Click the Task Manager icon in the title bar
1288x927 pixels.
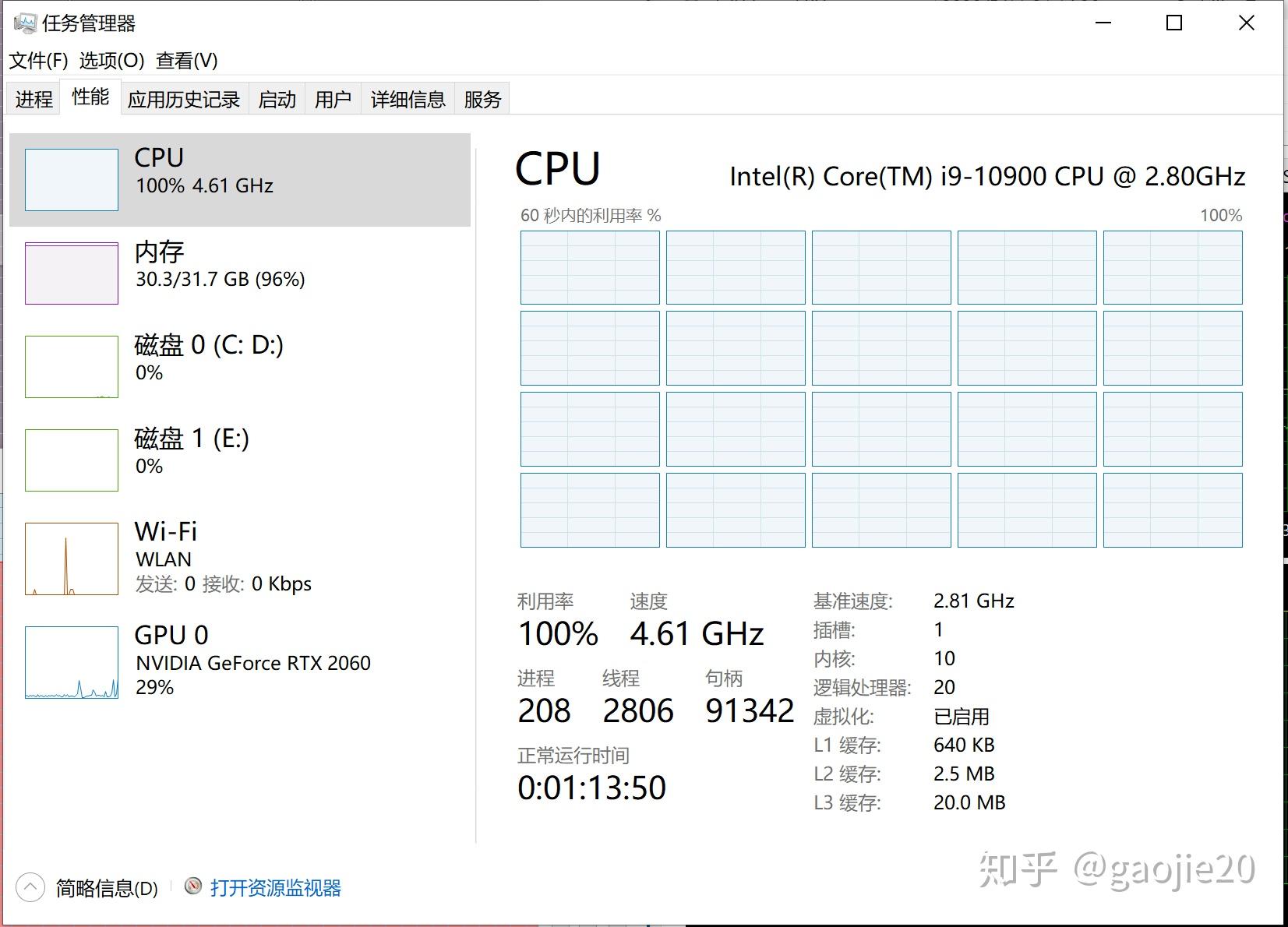coord(26,23)
